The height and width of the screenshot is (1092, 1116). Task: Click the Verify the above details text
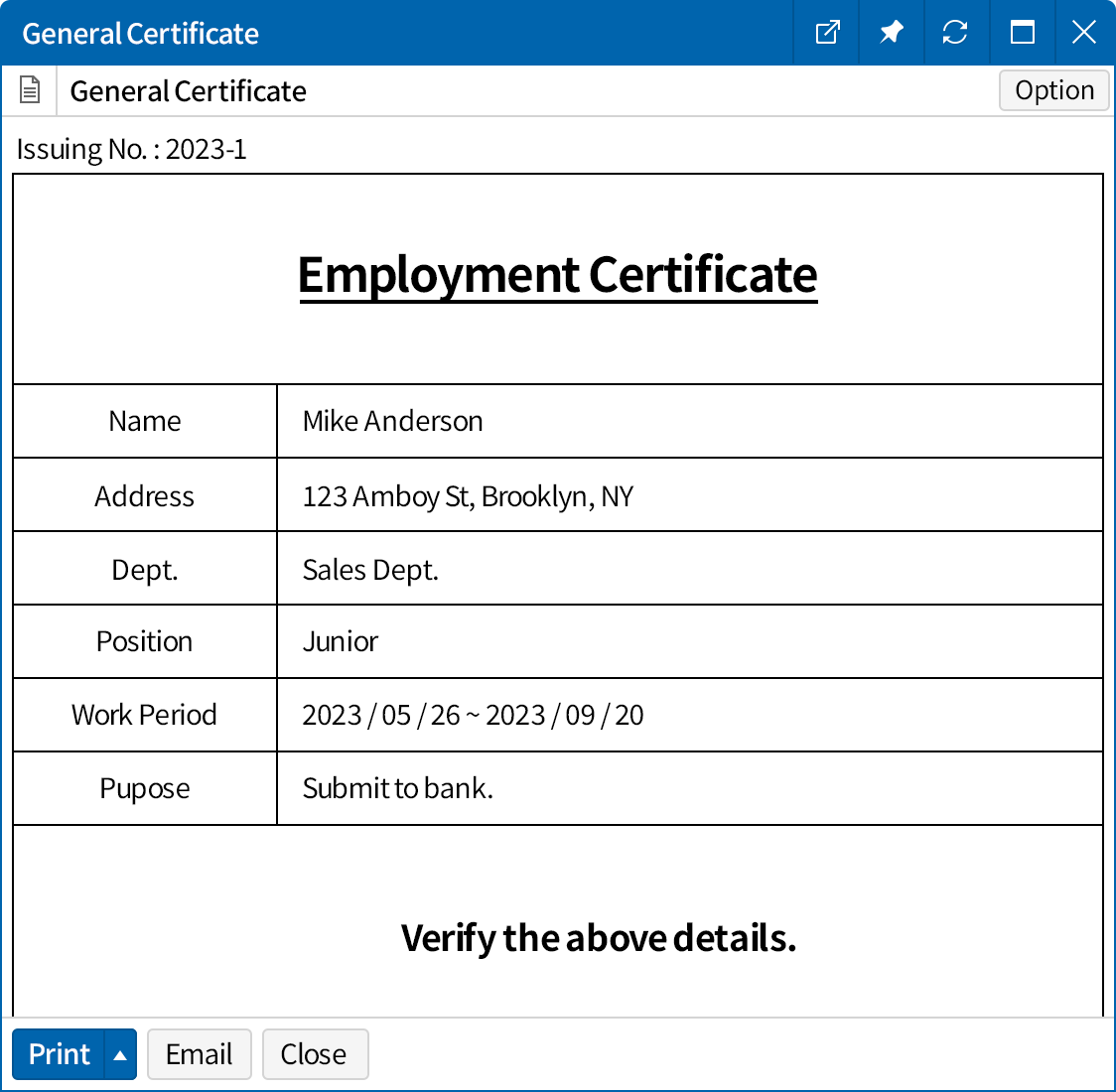click(x=598, y=937)
